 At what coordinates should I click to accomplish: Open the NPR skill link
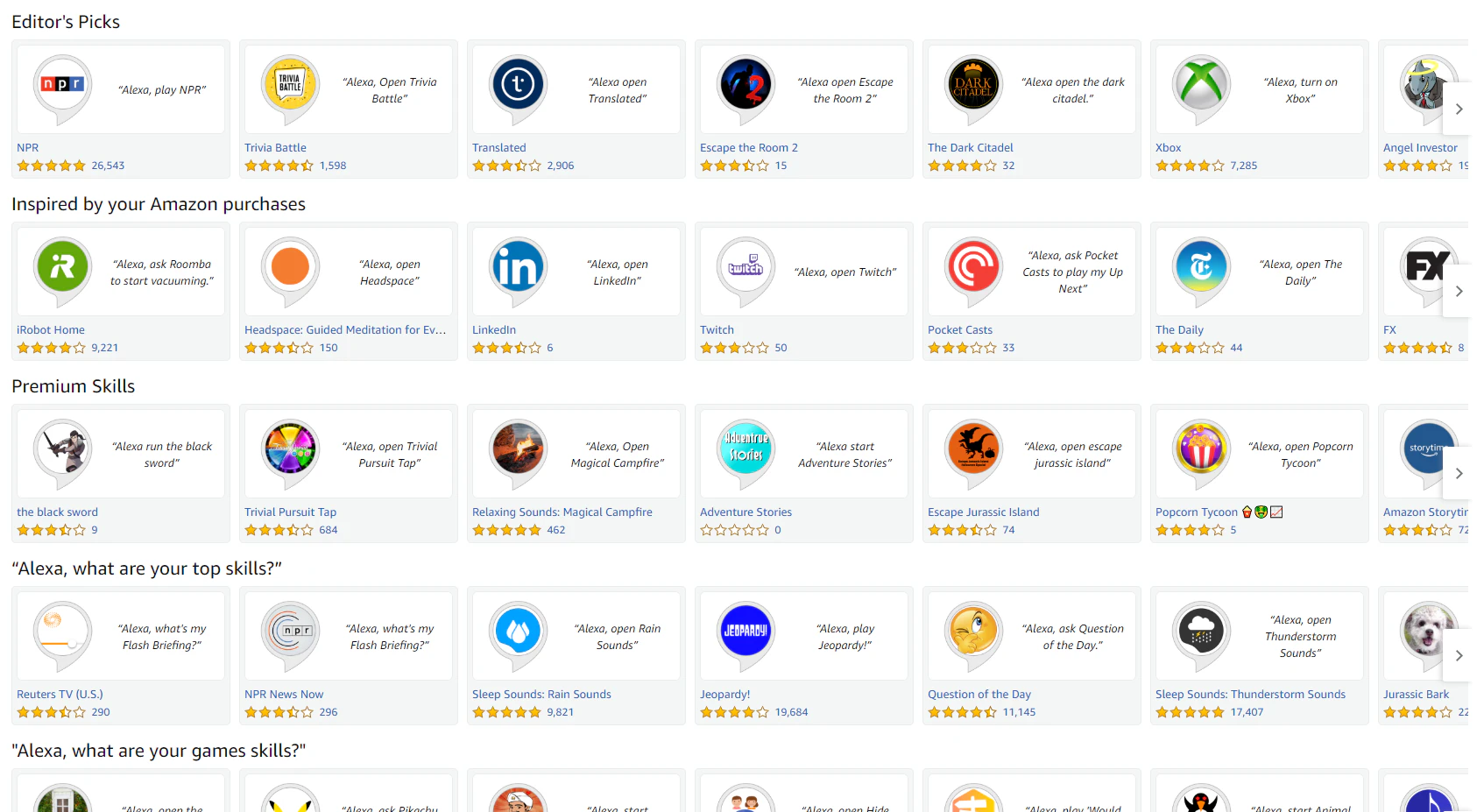point(28,148)
